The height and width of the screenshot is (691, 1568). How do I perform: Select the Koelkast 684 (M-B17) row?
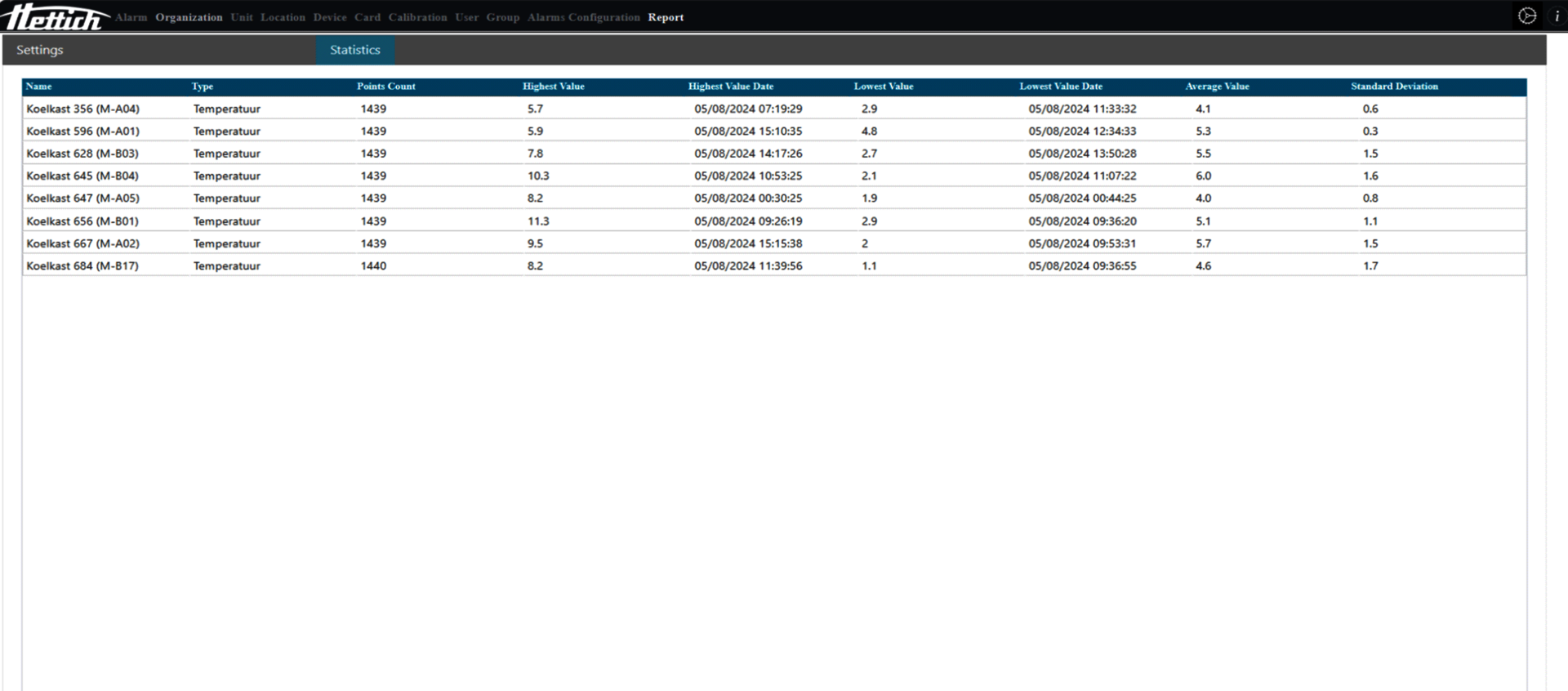pyautogui.click(x=82, y=265)
